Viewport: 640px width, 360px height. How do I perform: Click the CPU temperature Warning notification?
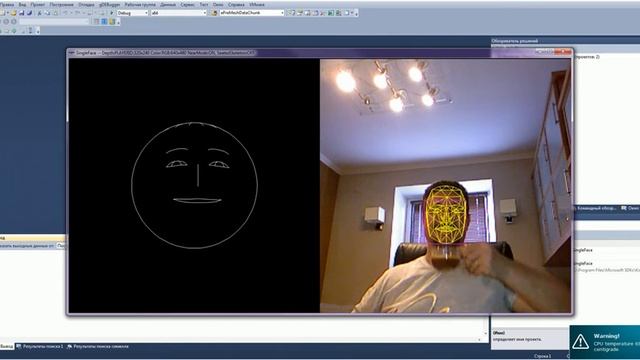pyautogui.click(x=605, y=342)
